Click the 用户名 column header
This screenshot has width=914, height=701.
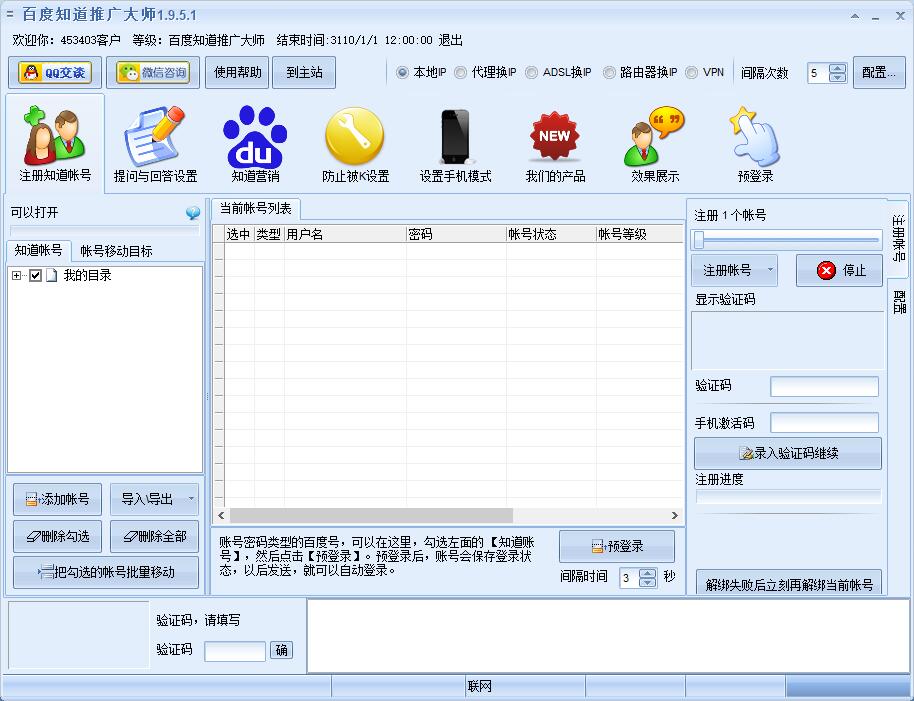[345, 234]
